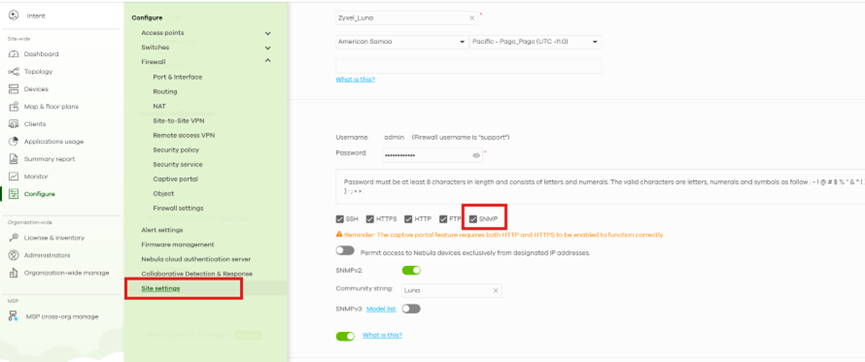Open the Captive portal menu item
The image size is (865, 362).
pyautogui.click(x=175, y=179)
